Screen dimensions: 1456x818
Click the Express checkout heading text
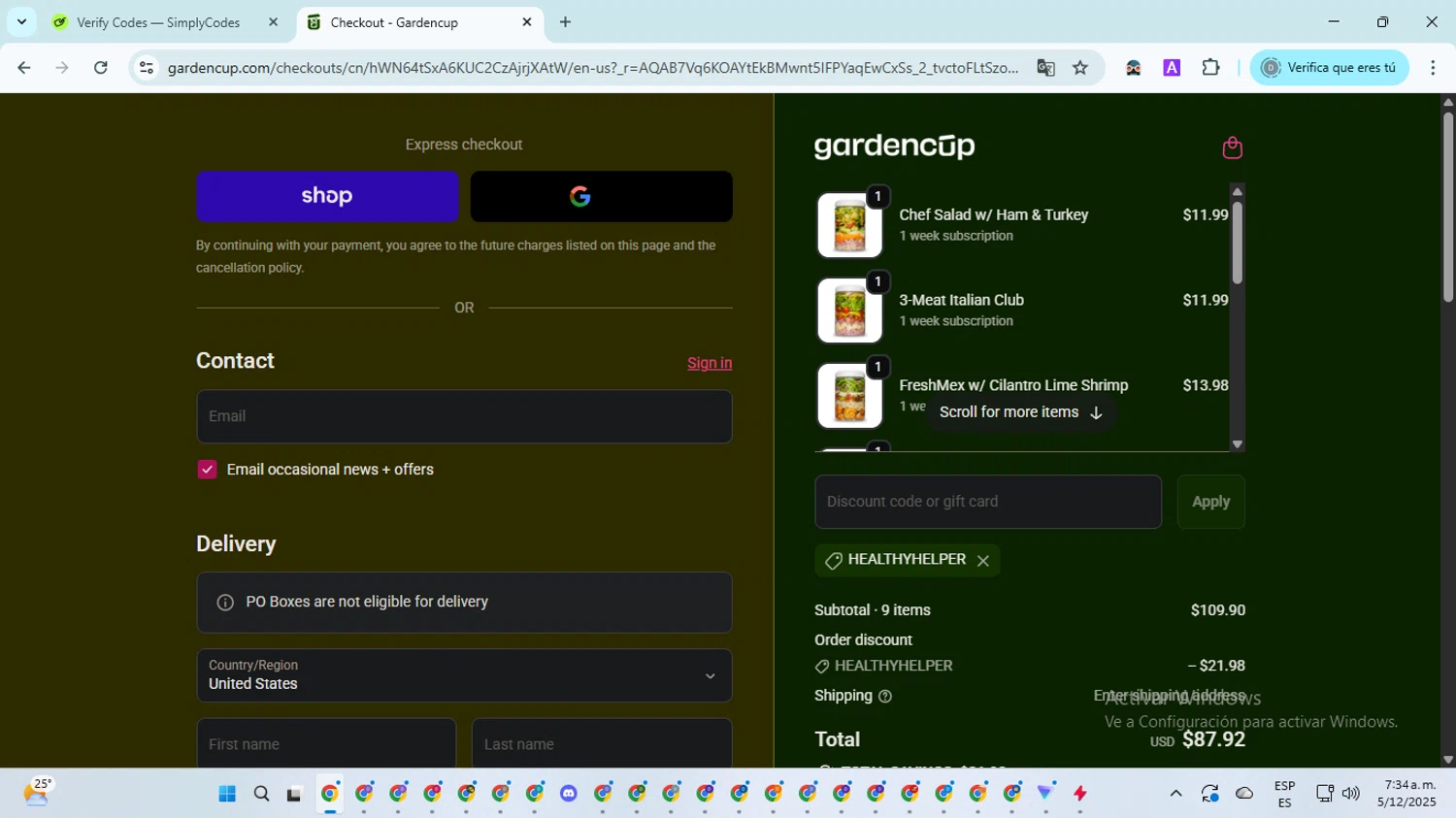(464, 145)
